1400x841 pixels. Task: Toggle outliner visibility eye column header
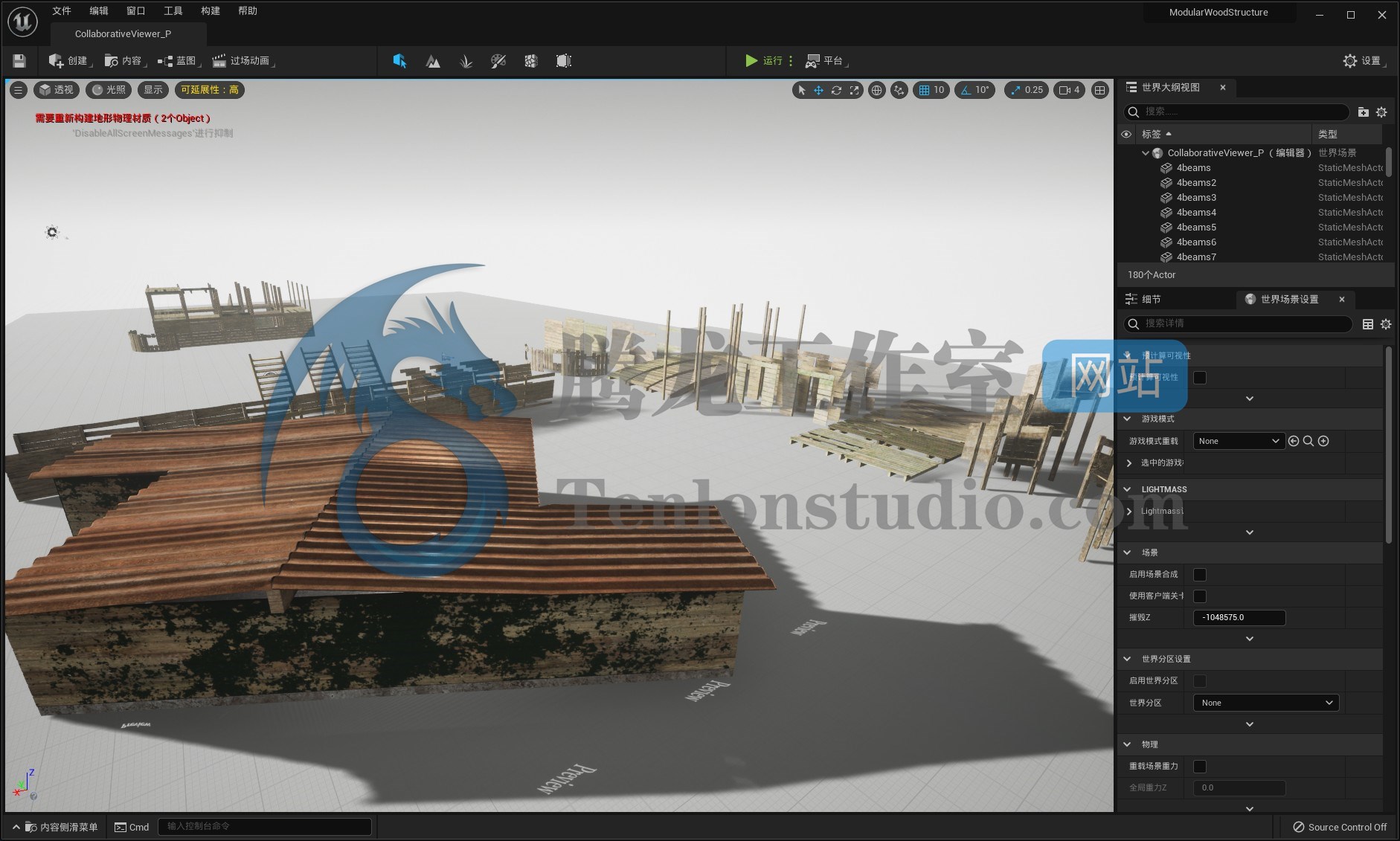[x=1126, y=135]
